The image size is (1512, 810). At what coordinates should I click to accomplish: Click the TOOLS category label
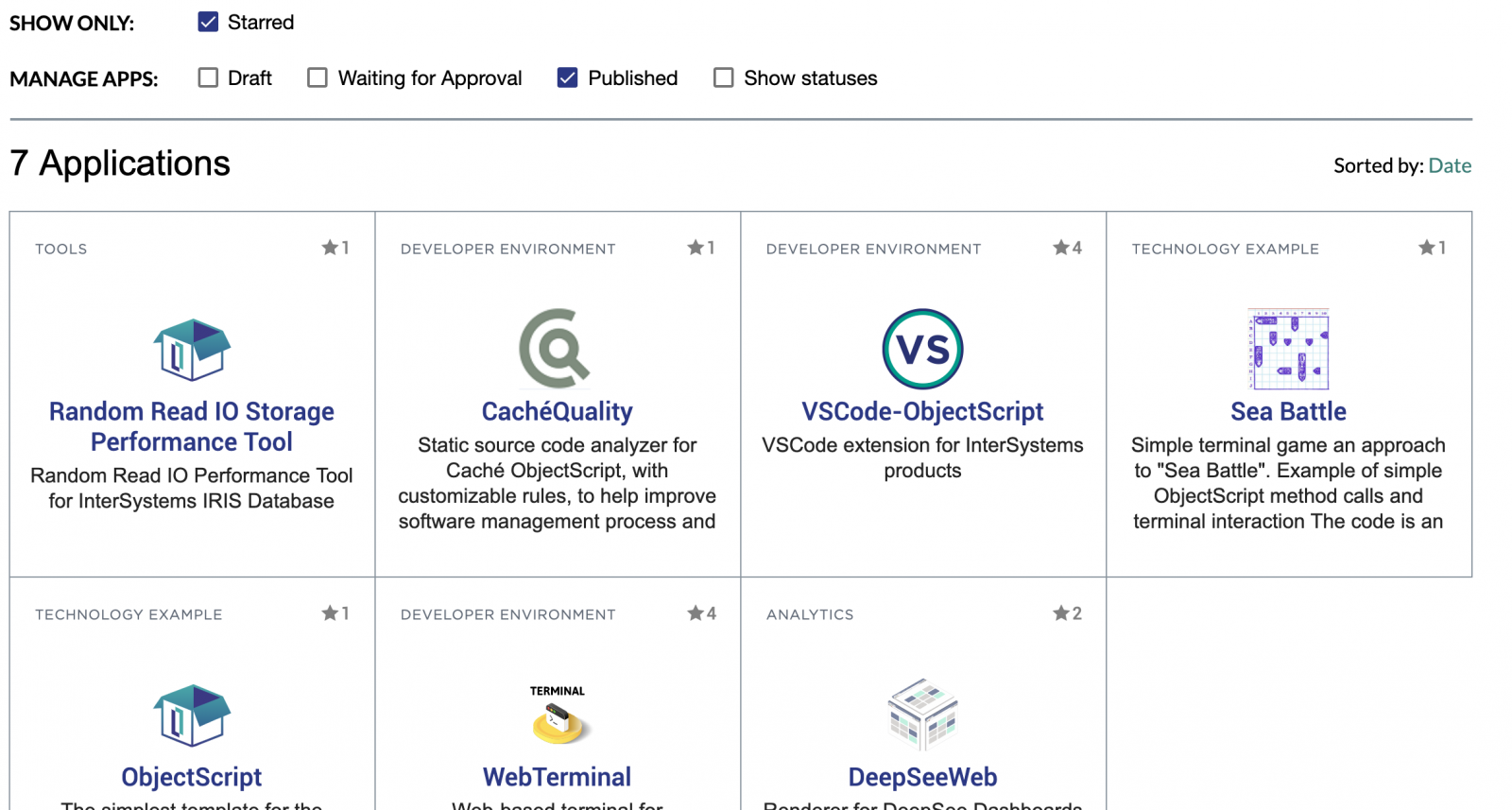point(61,249)
